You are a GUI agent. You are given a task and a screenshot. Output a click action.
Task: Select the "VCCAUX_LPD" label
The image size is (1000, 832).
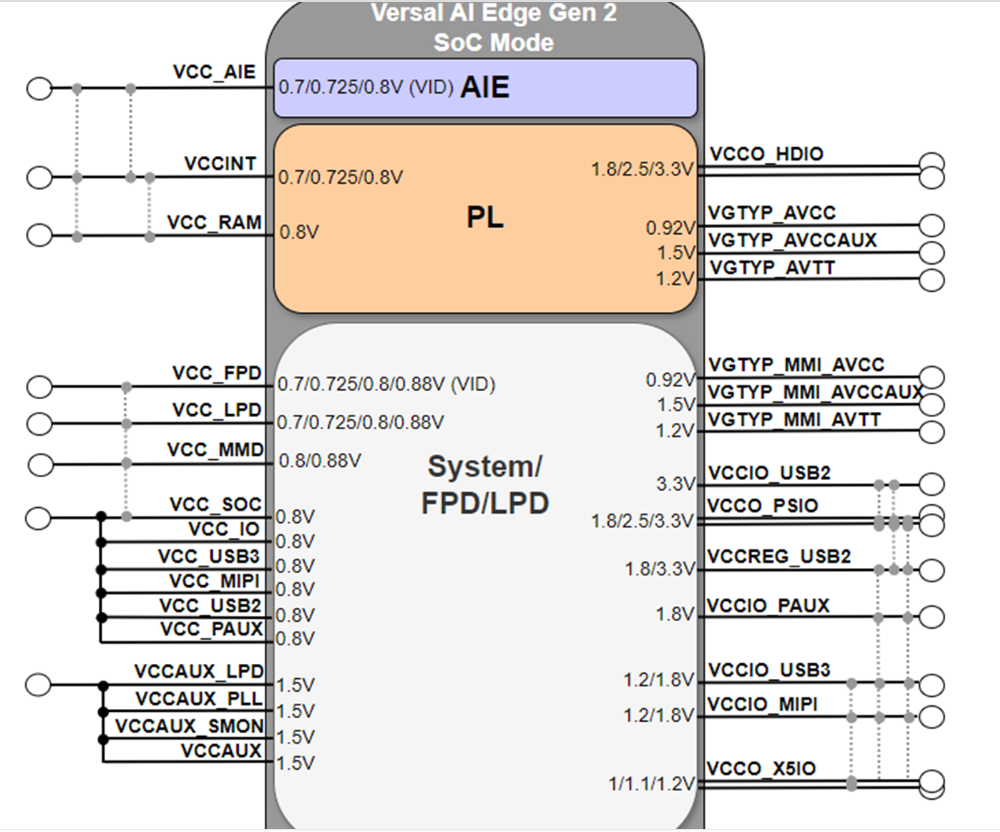click(x=199, y=672)
